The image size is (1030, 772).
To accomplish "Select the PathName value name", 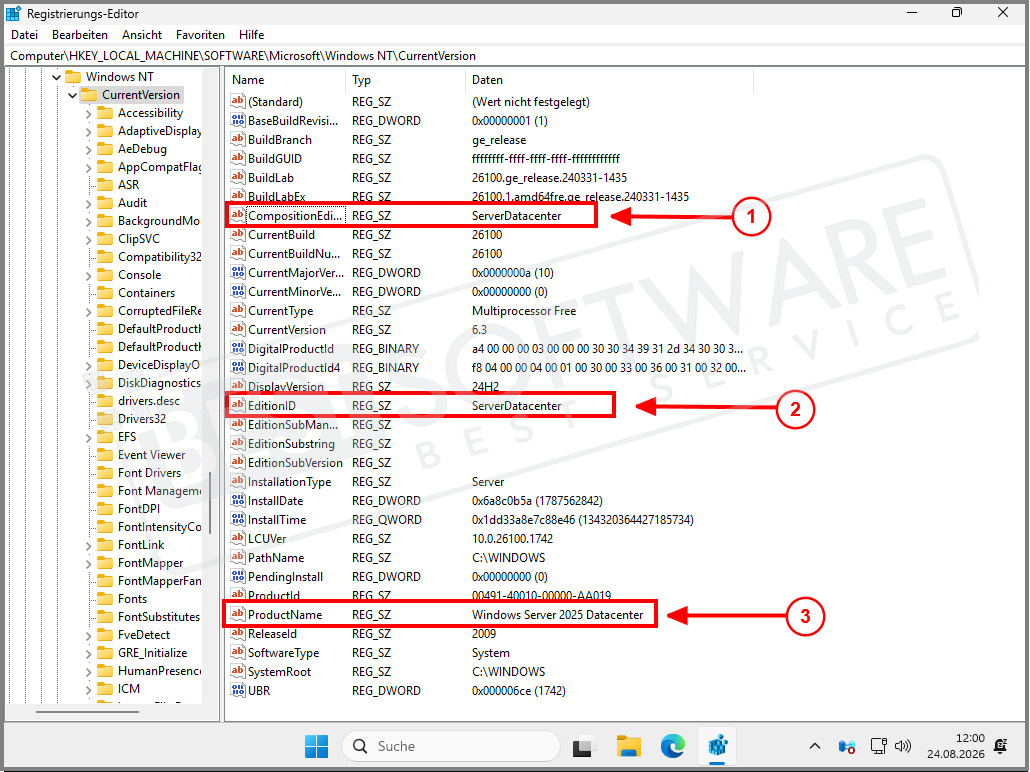I will coord(276,558).
